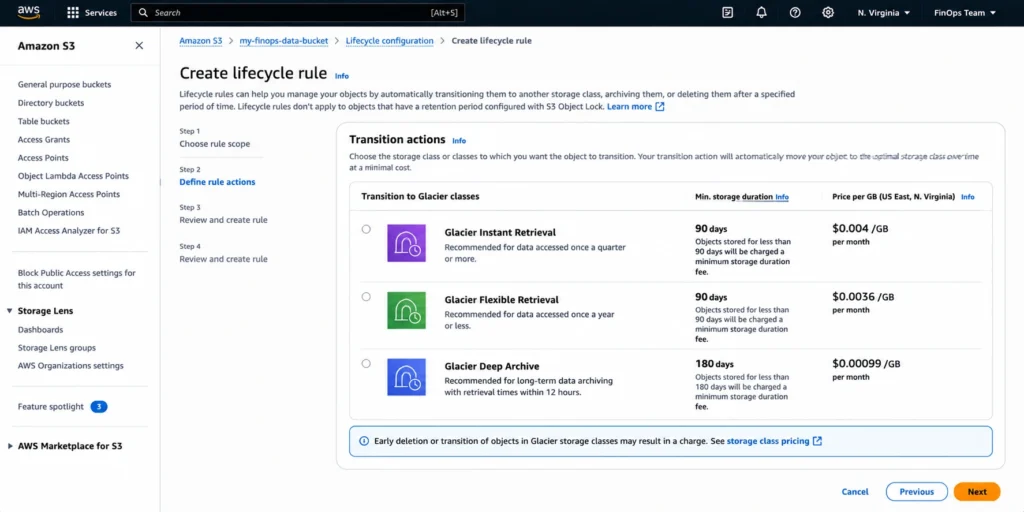
Task: Click the Glacier Instant Retrieval title
Action: [500, 232]
